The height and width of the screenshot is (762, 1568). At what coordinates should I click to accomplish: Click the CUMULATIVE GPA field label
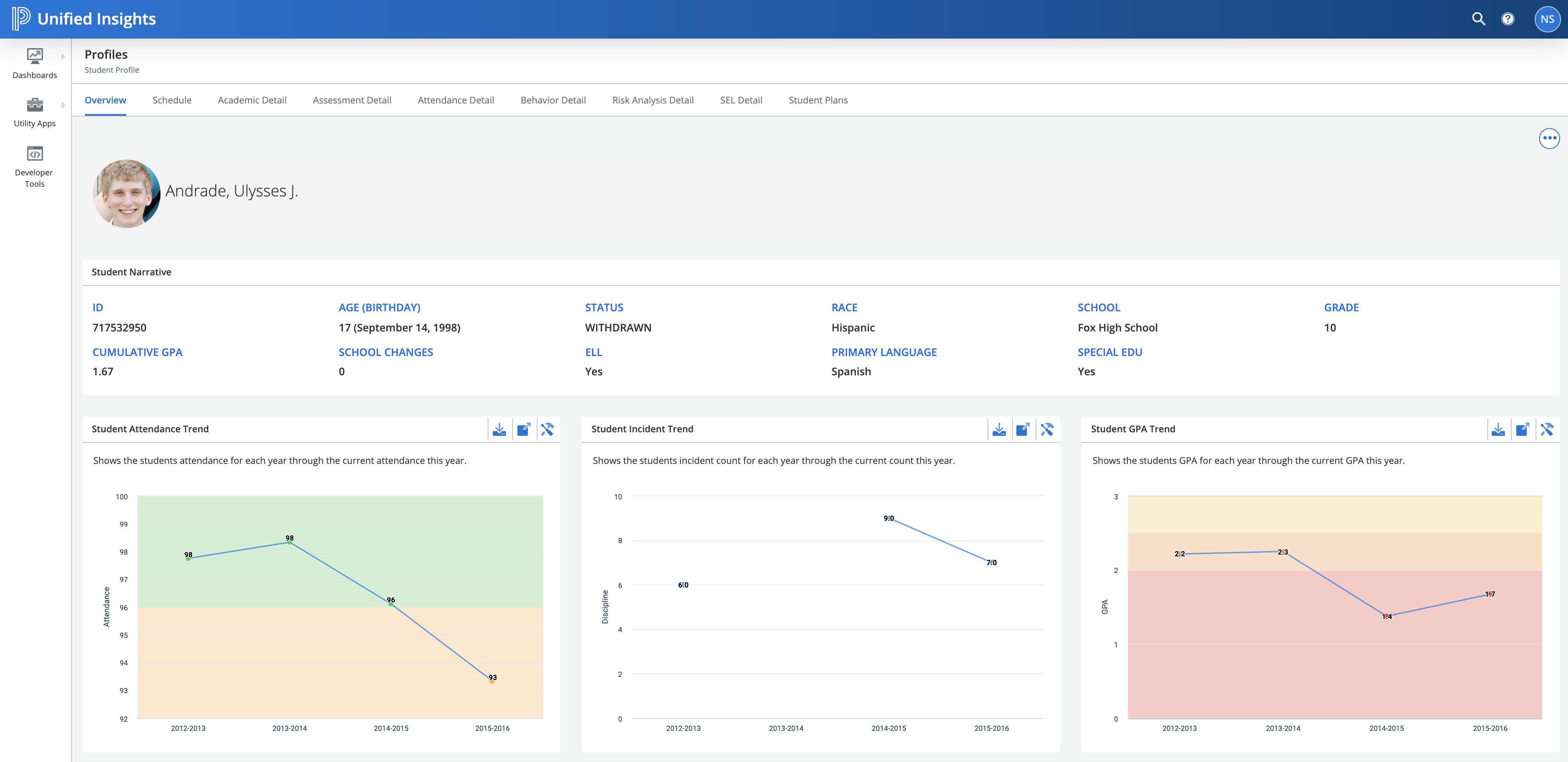pyautogui.click(x=137, y=352)
